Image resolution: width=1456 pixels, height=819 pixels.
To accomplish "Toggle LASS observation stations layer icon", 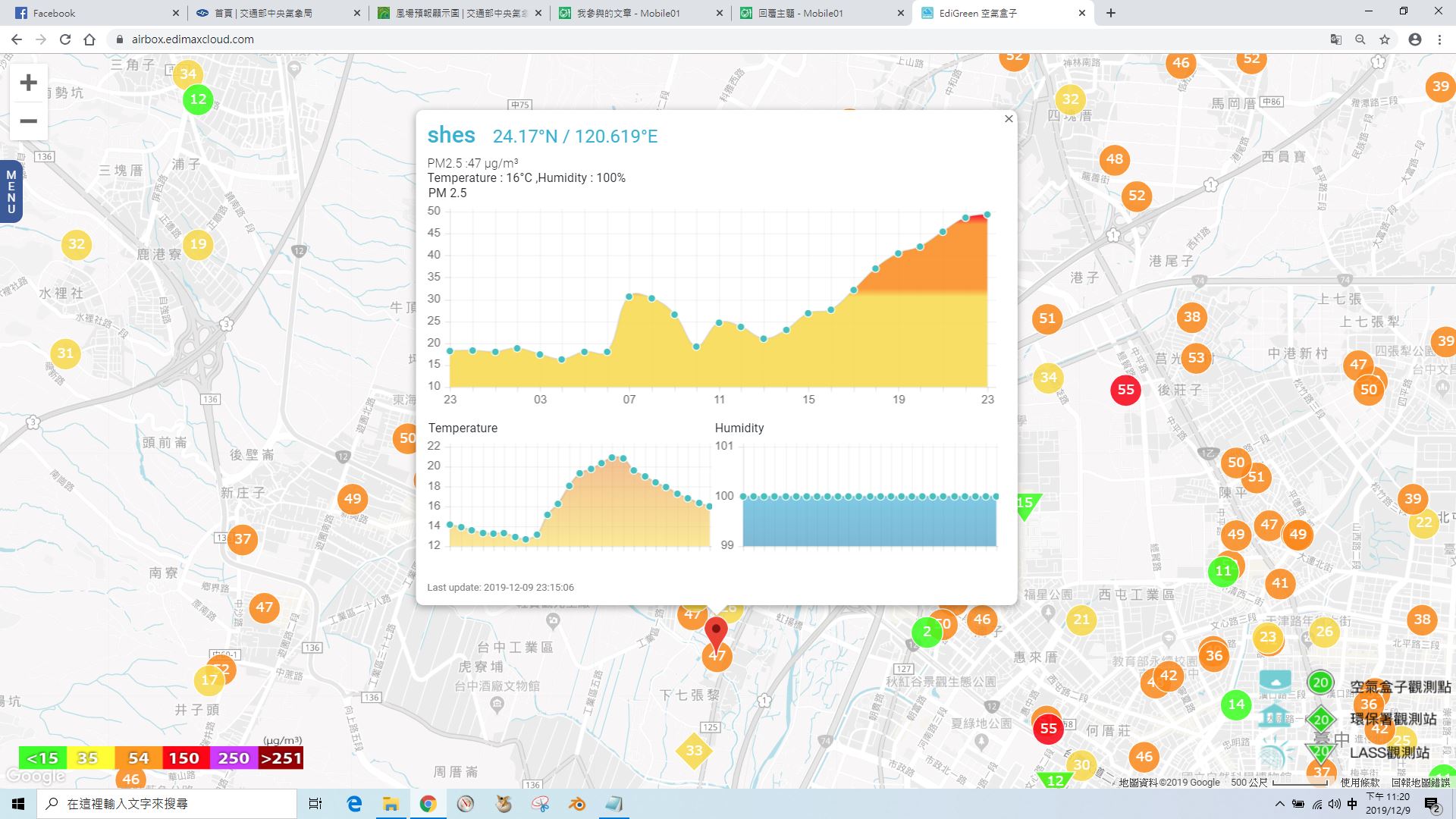I will [1276, 753].
